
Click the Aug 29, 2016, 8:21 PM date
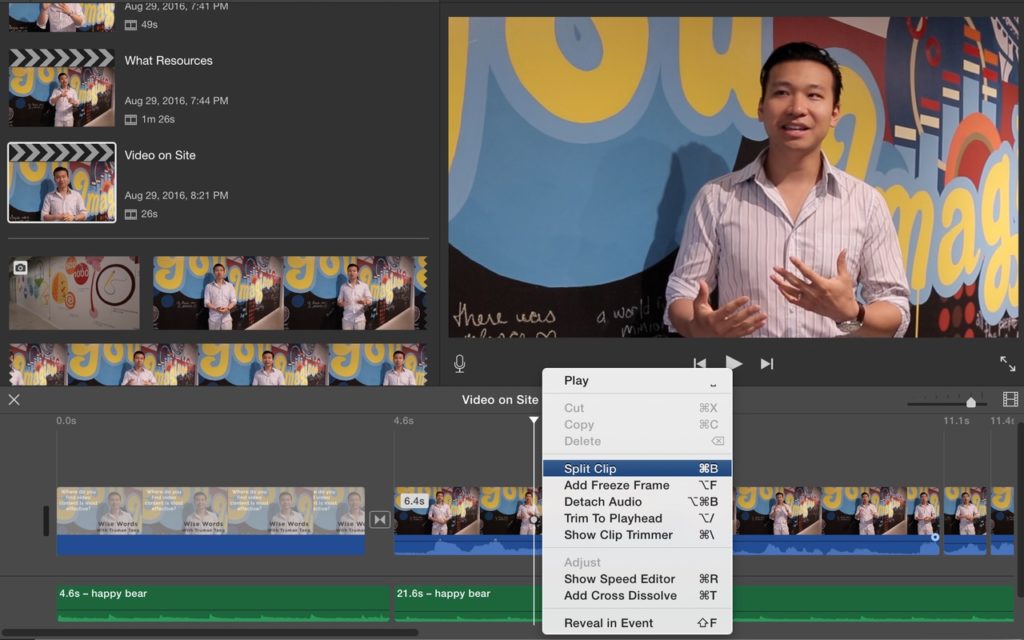[x=176, y=195]
